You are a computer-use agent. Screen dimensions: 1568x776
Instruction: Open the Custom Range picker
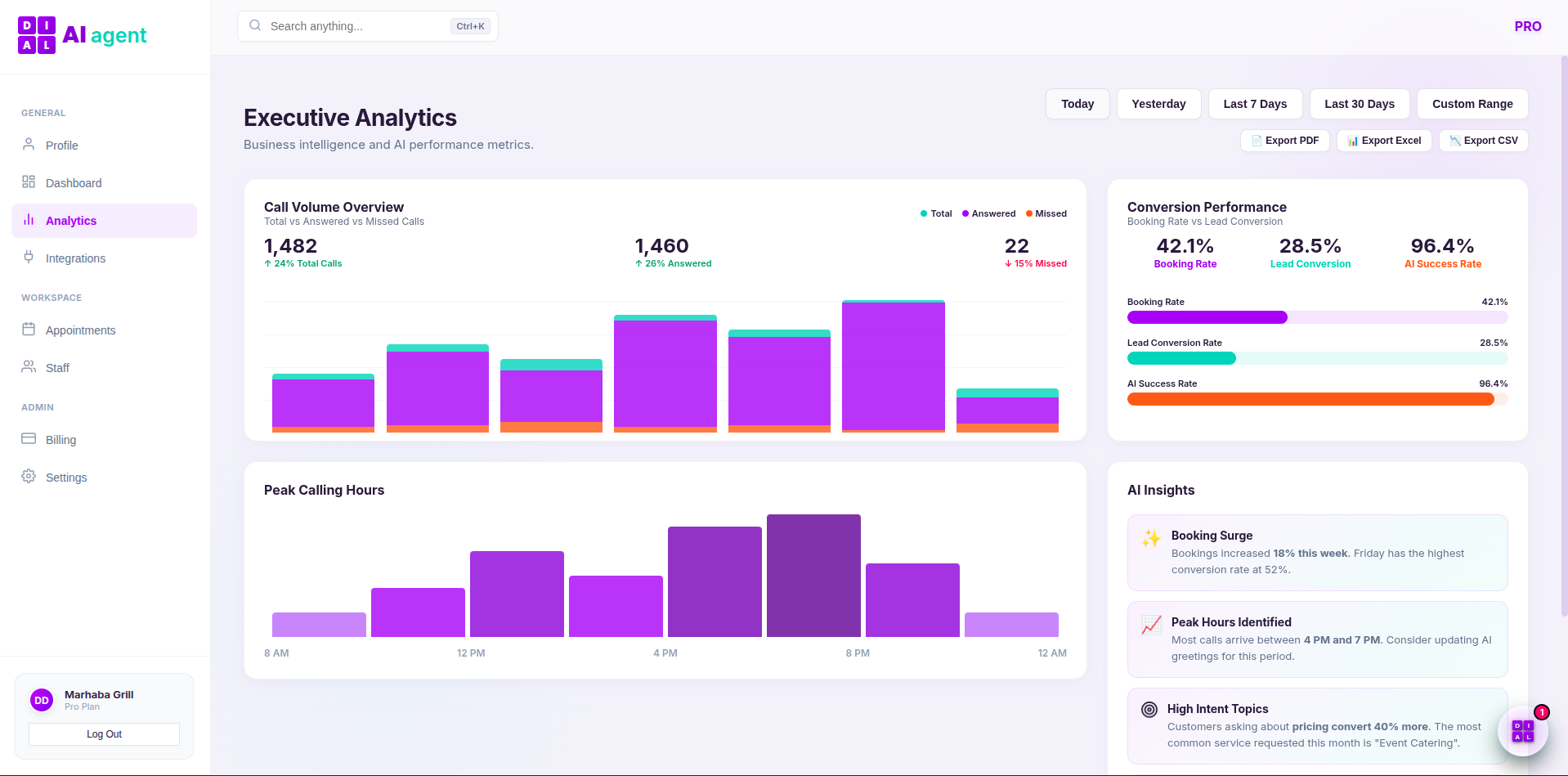[x=1472, y=104]
